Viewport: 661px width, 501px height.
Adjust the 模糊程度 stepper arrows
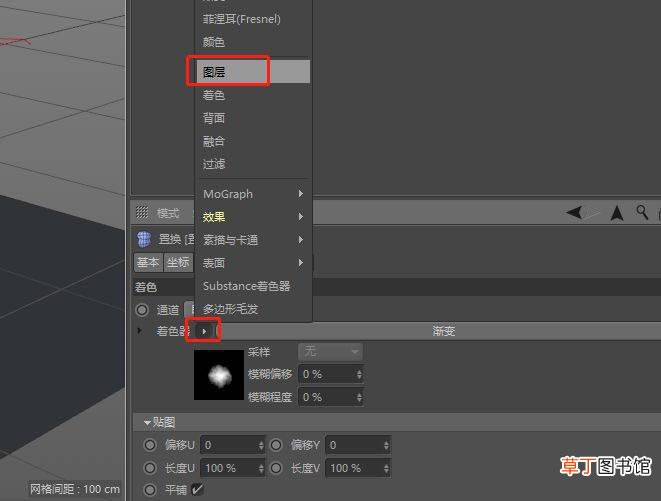click(x=359, y=397)
